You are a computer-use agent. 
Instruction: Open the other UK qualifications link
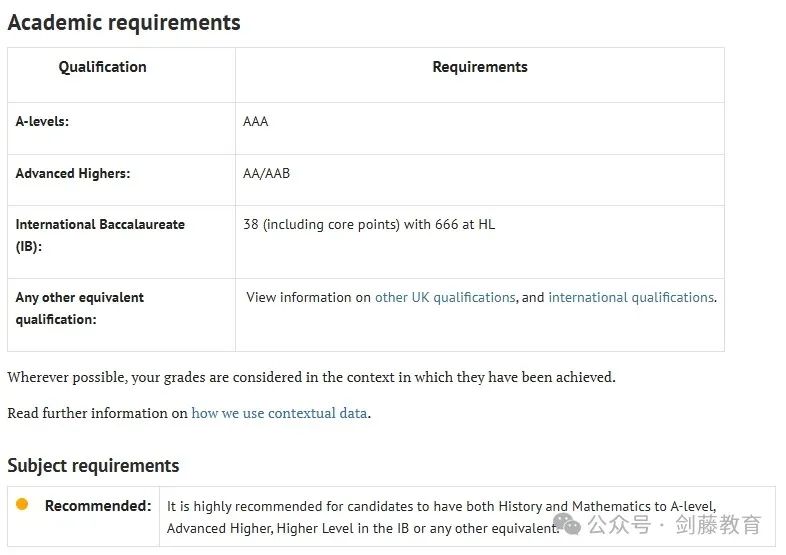tap(445, 297)
